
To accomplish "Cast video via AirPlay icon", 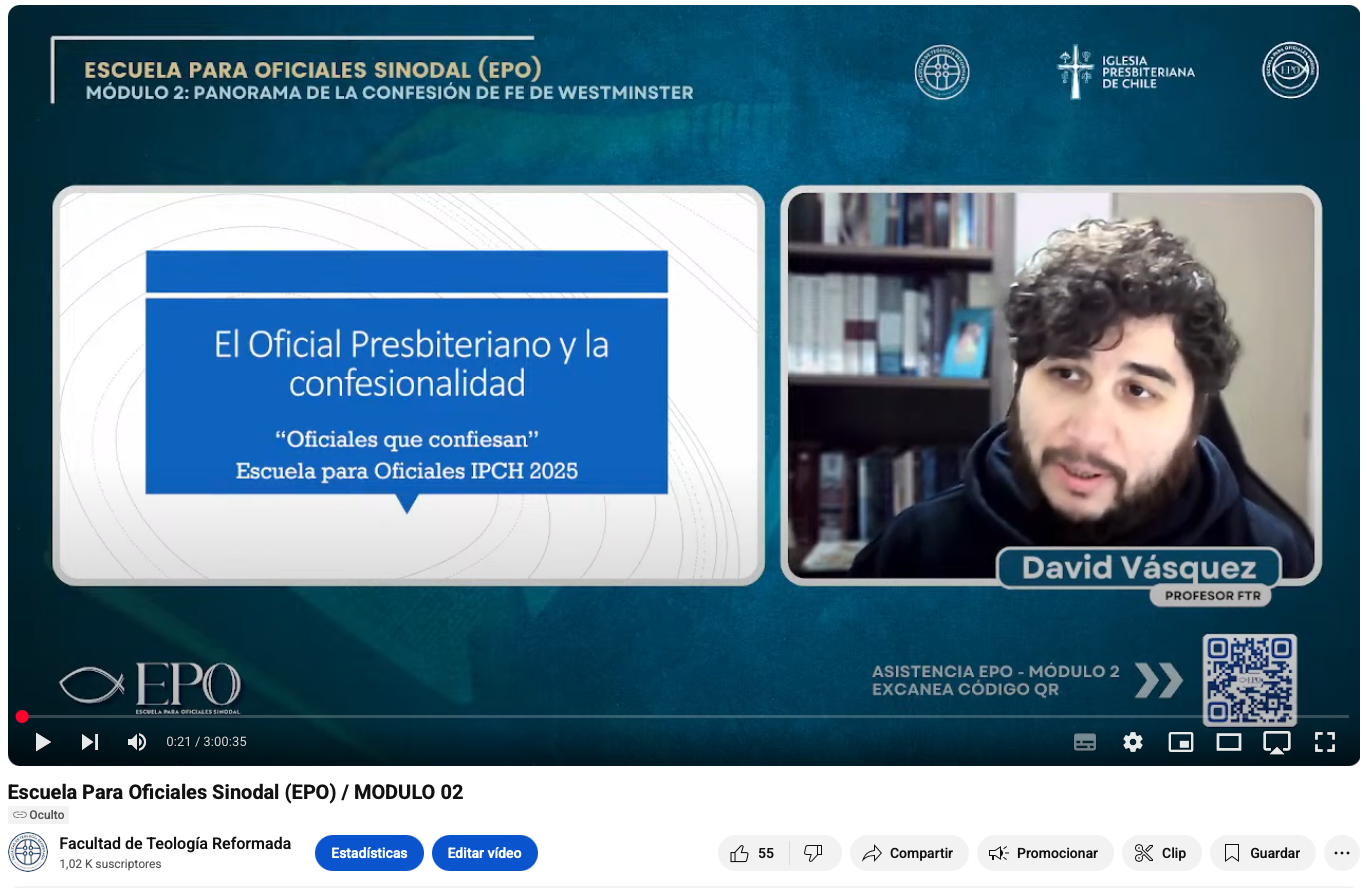I will click(x=1276, y=742).
